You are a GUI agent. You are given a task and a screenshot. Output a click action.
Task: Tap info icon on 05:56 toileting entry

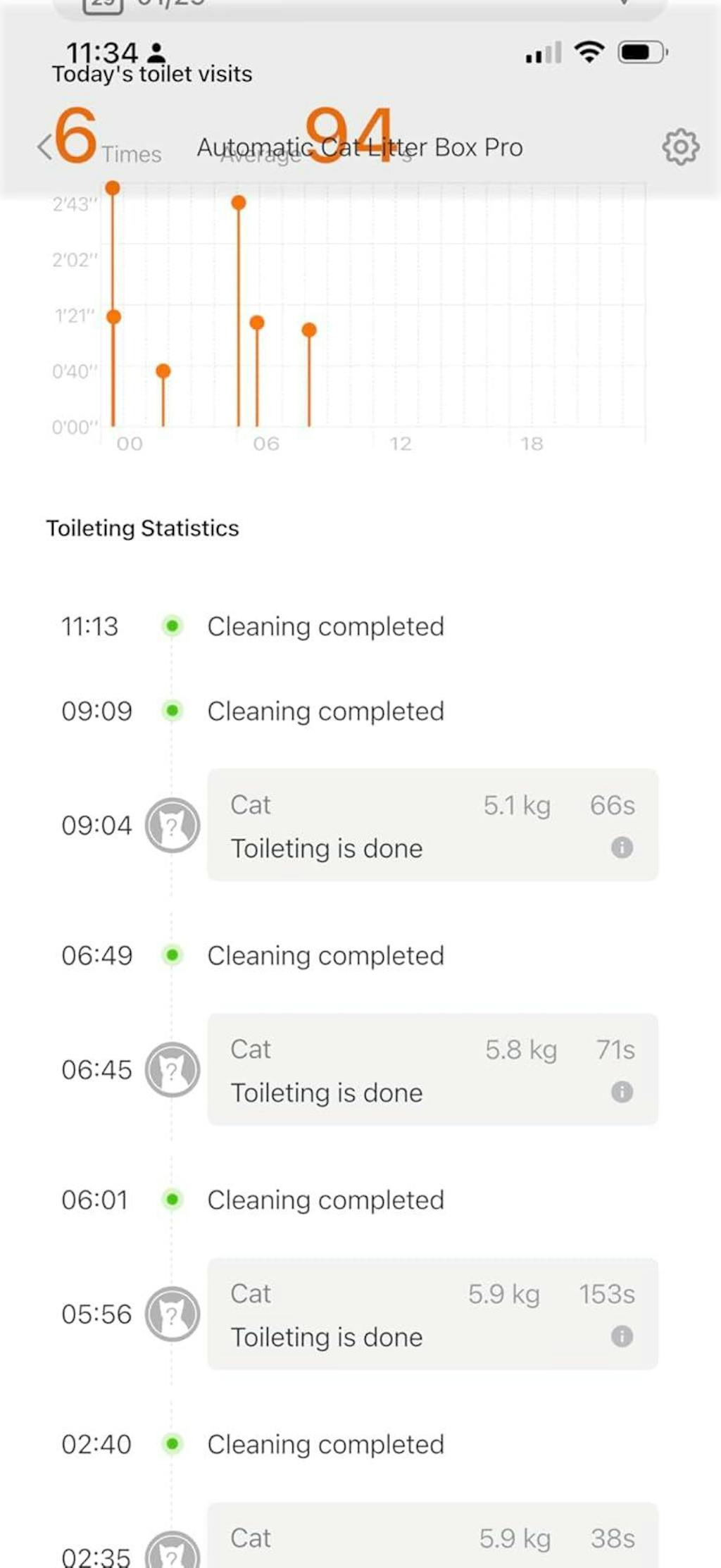pyautogui.click(x=622, y=1336)
